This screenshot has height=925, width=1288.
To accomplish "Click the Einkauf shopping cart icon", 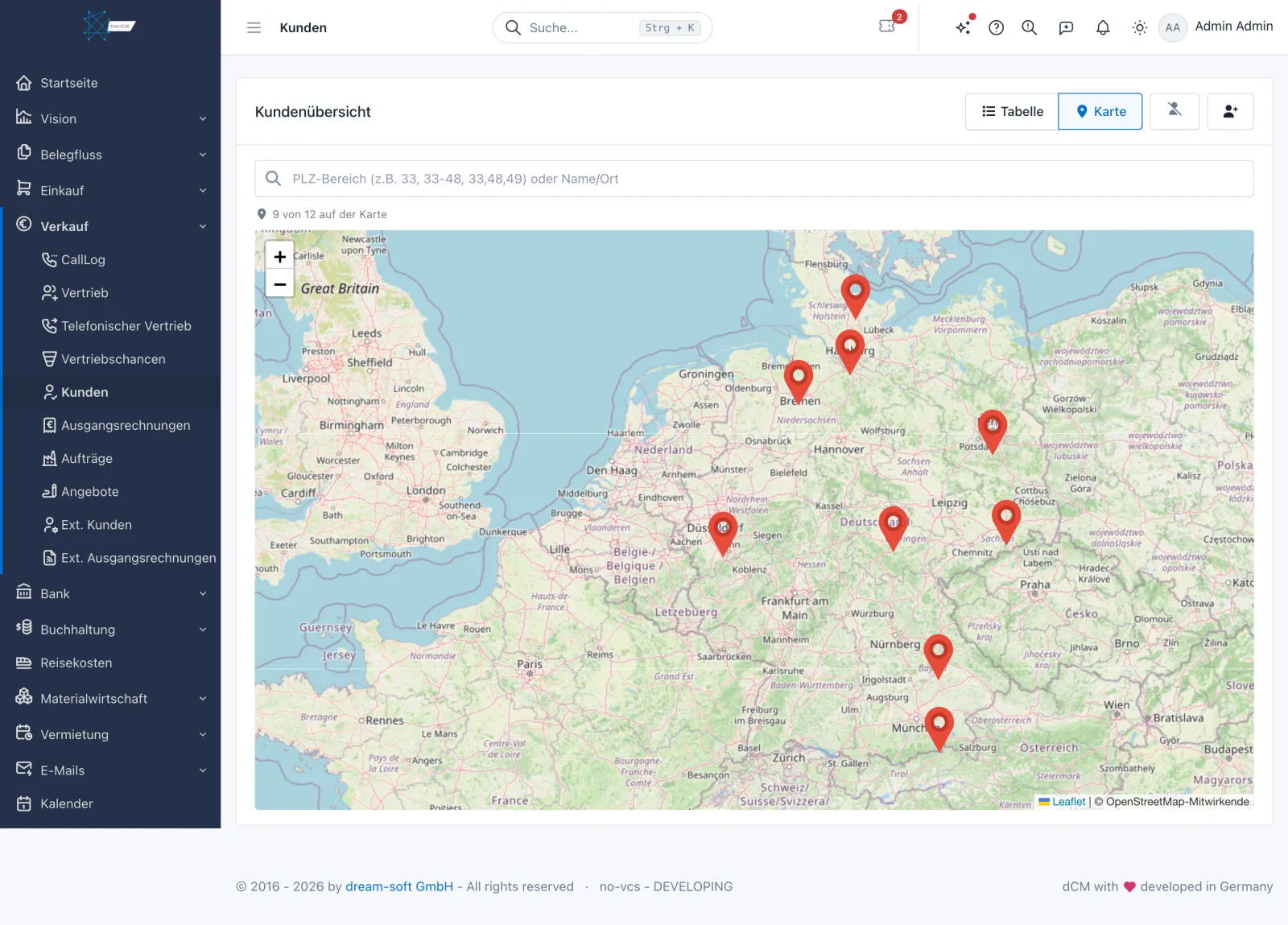I will coord(24,188).
